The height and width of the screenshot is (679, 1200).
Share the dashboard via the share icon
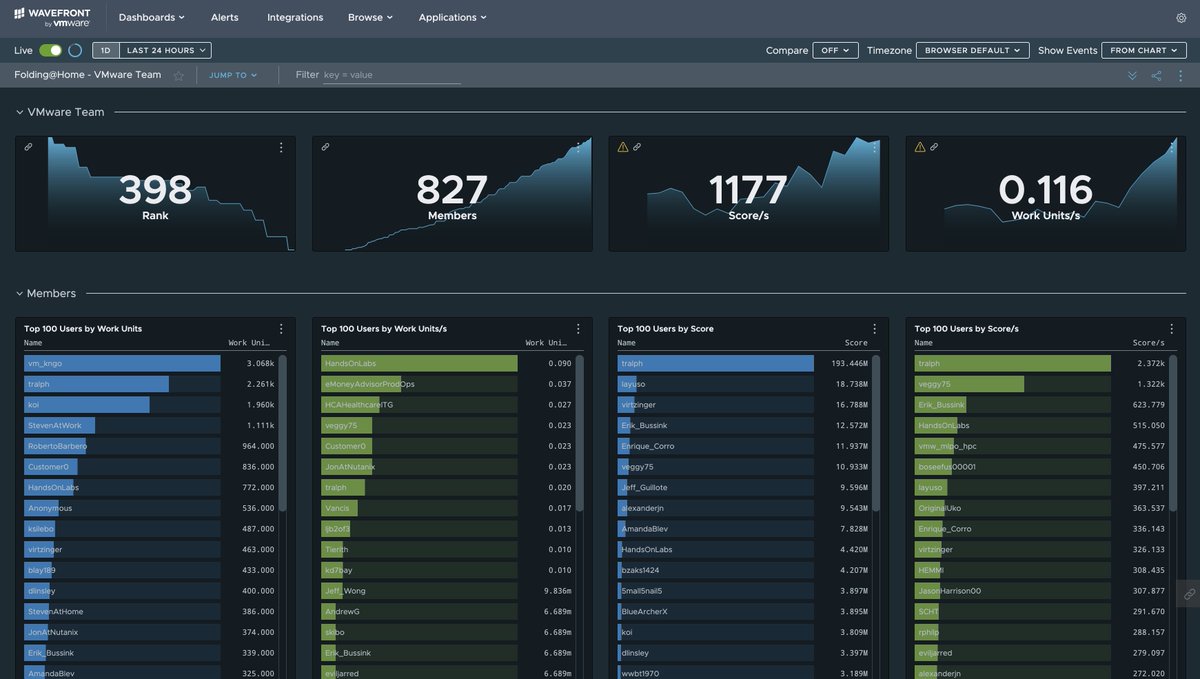coord(1155,74)
